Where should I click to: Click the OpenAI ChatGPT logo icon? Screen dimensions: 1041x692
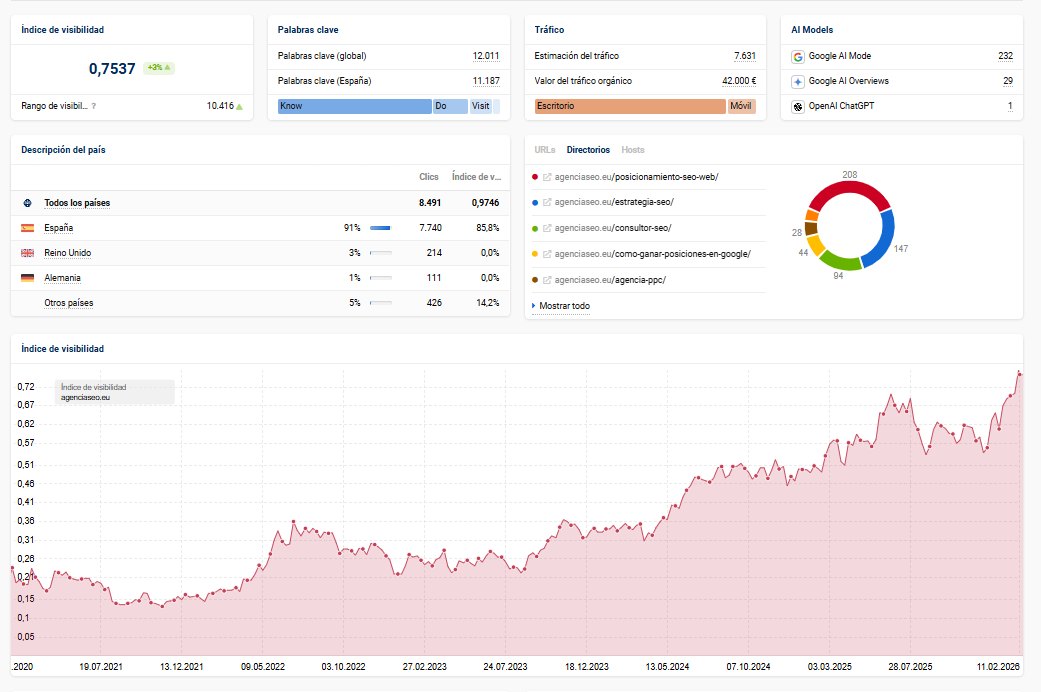tap(797, 106)
